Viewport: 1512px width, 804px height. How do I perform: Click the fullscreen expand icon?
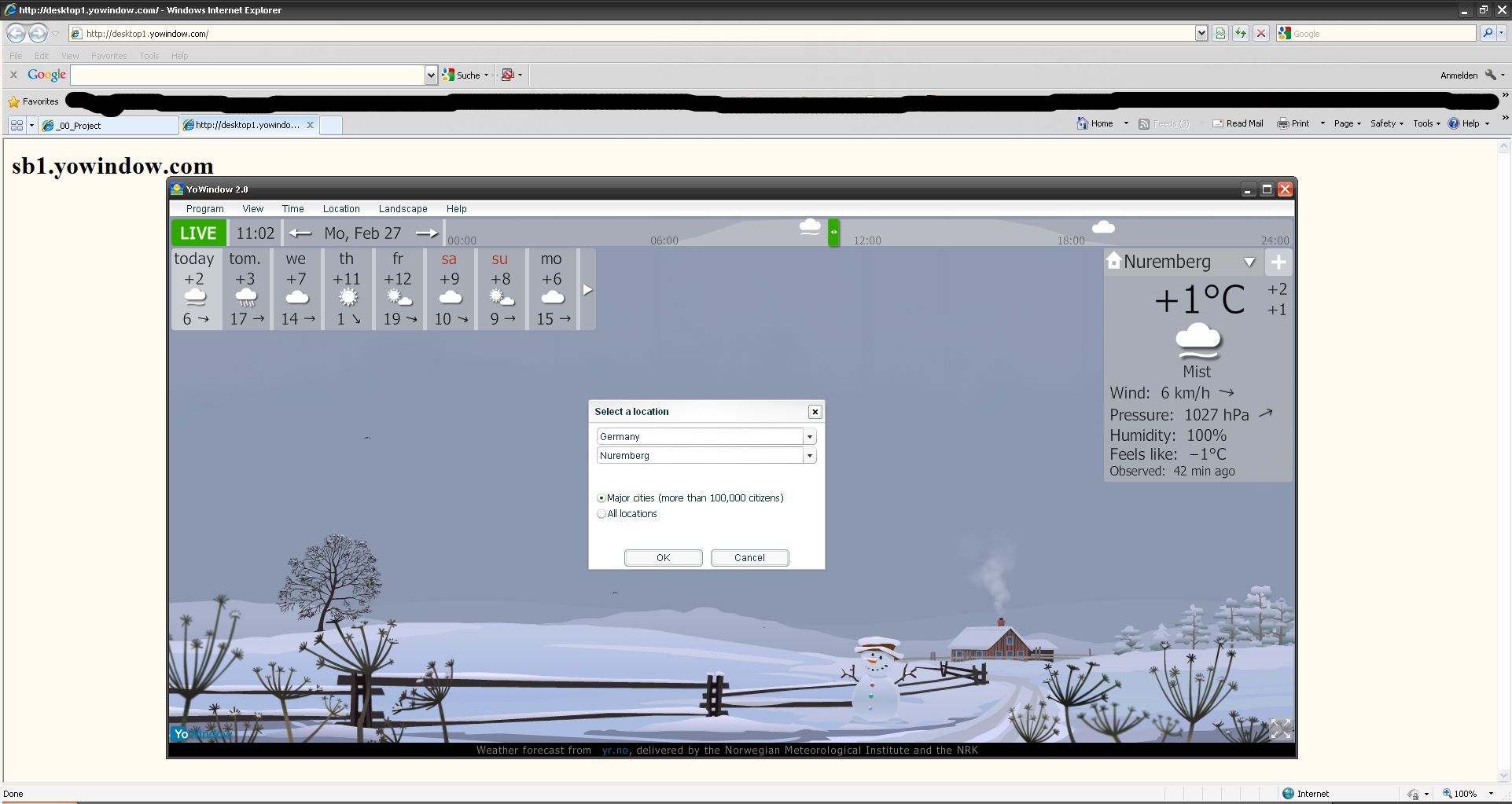[1280, 729]
